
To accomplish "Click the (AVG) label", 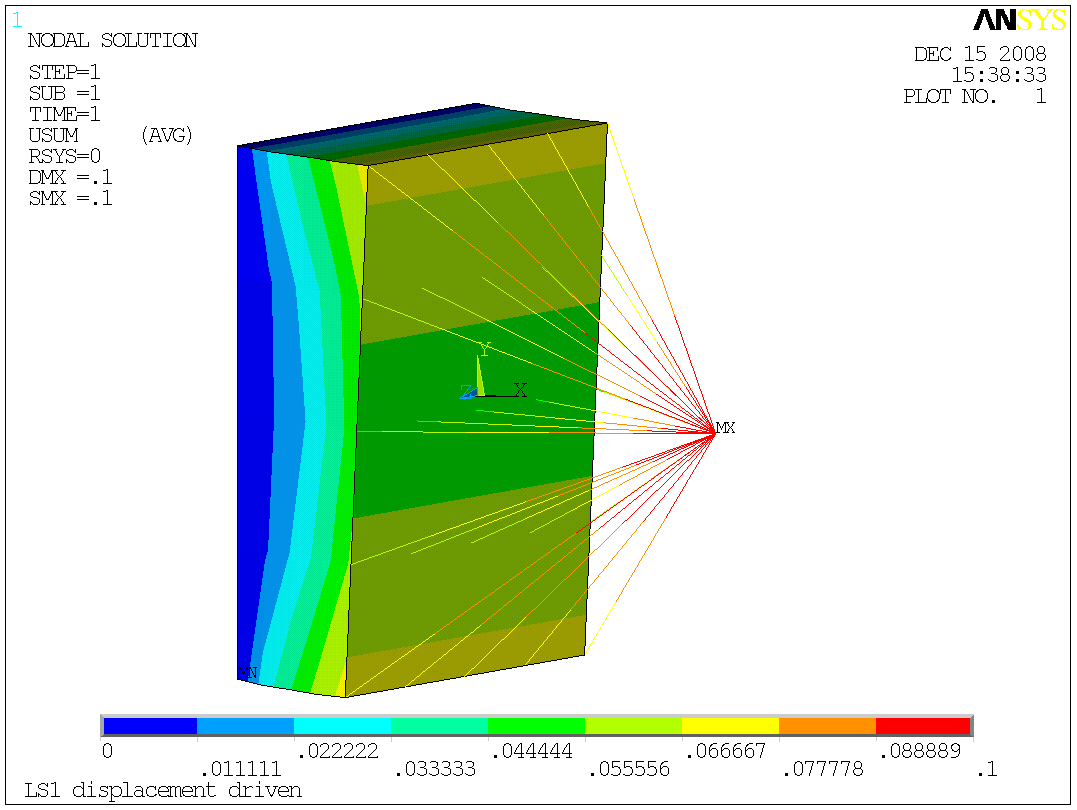I will 166,135.
